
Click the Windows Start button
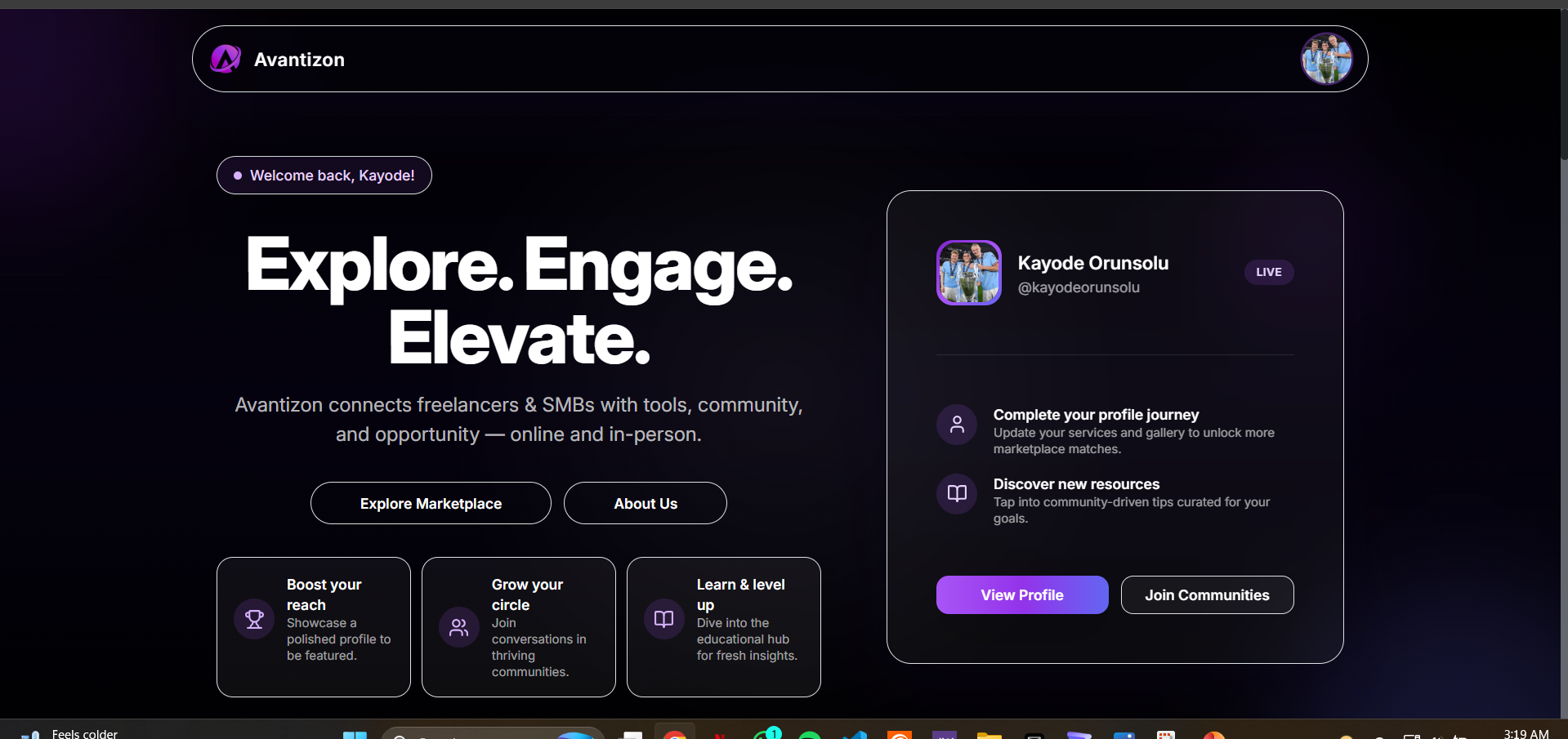coord(355,733)
